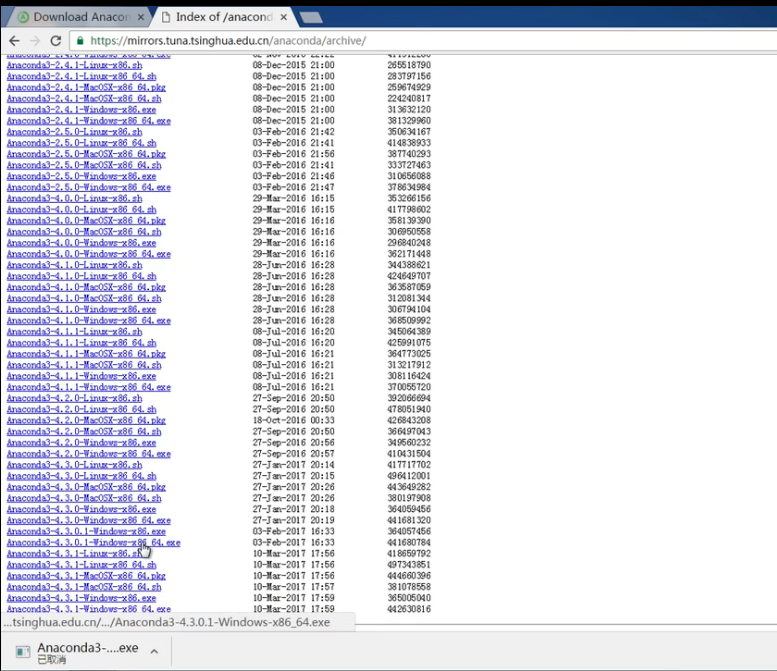Open Anaconda3-4.0.0-MacOSX-x86_64.pkg link
The width and height of the screenshot is (777, 671).
86,221
